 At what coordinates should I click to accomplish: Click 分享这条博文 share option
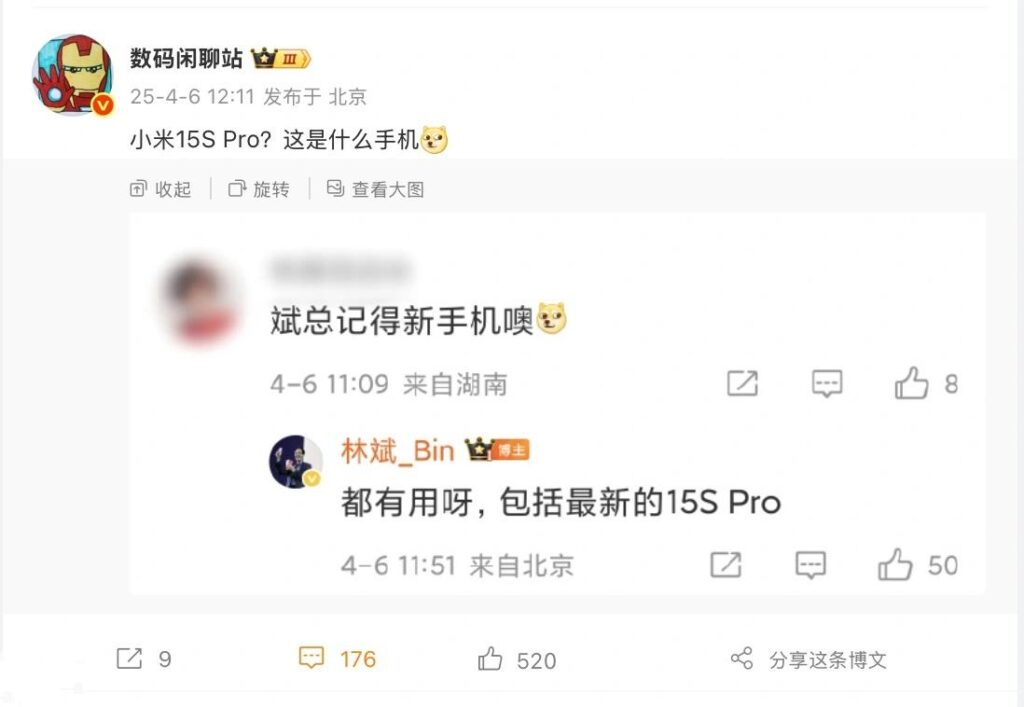[808, 659]
